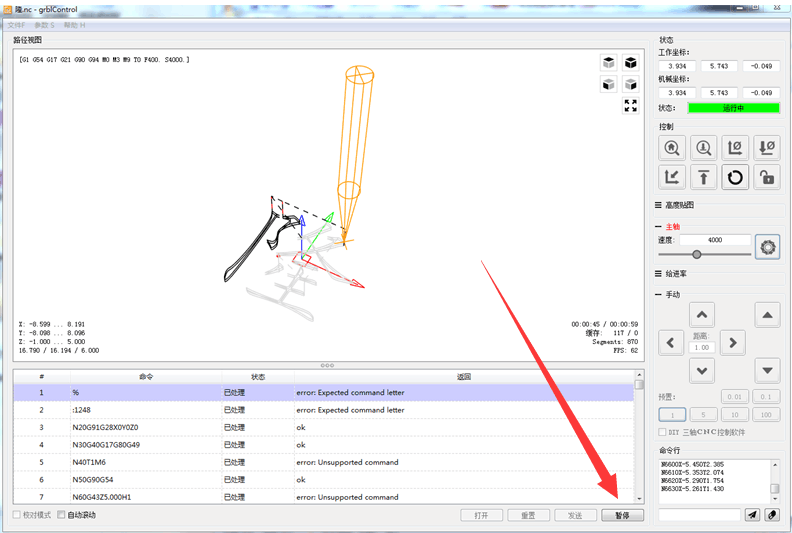Send the typed command with the paper-plane icon

(x=752, y=515)
